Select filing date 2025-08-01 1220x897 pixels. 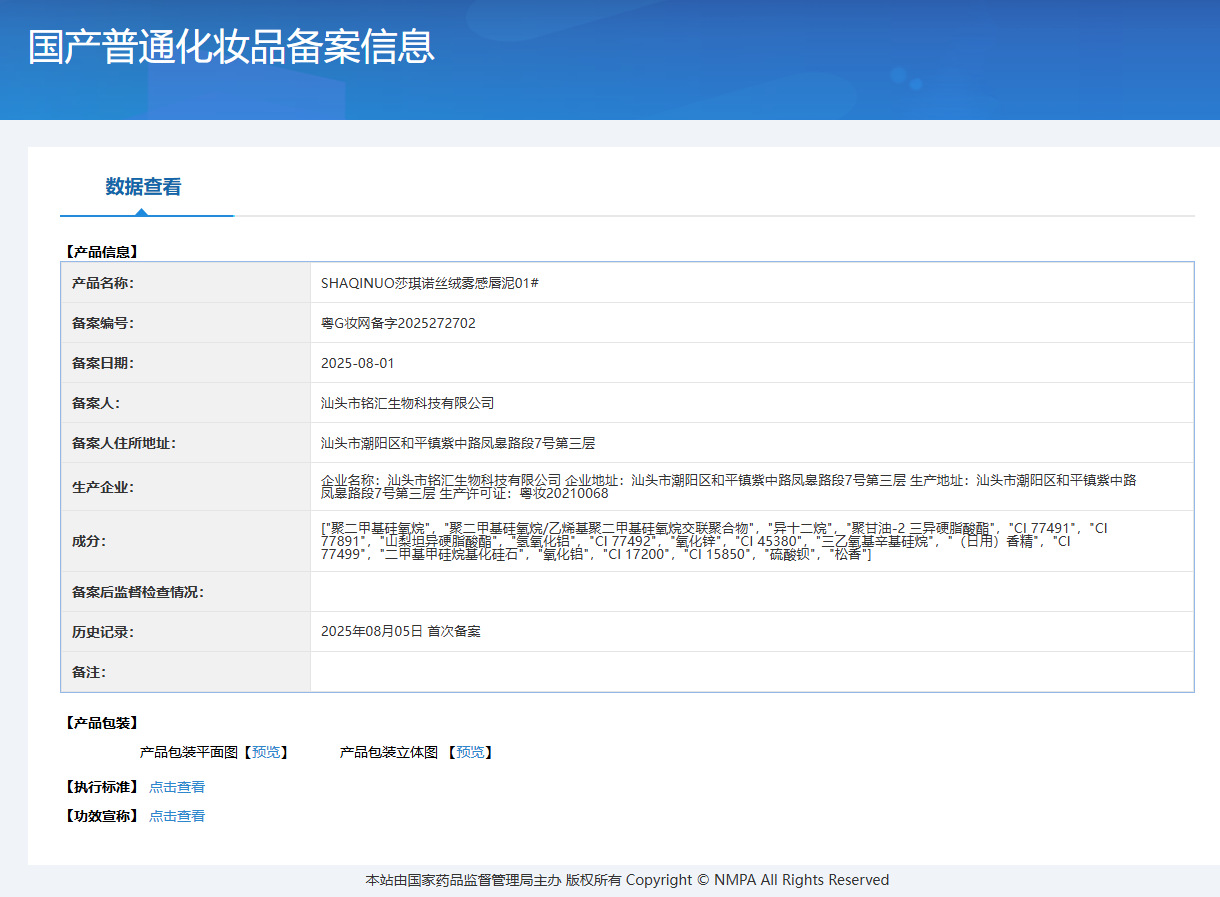pos(358,363)
